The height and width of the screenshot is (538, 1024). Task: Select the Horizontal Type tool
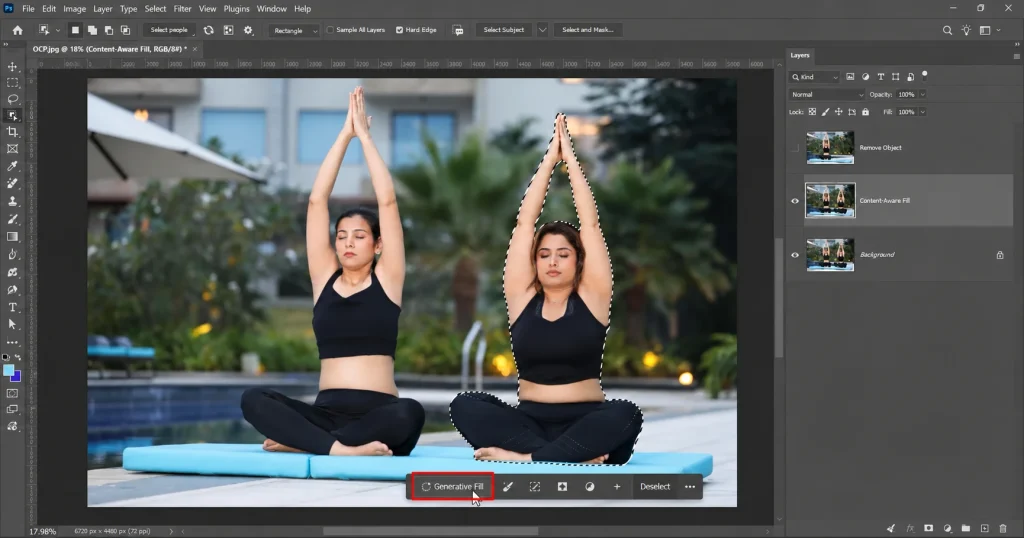pos(12,307)
